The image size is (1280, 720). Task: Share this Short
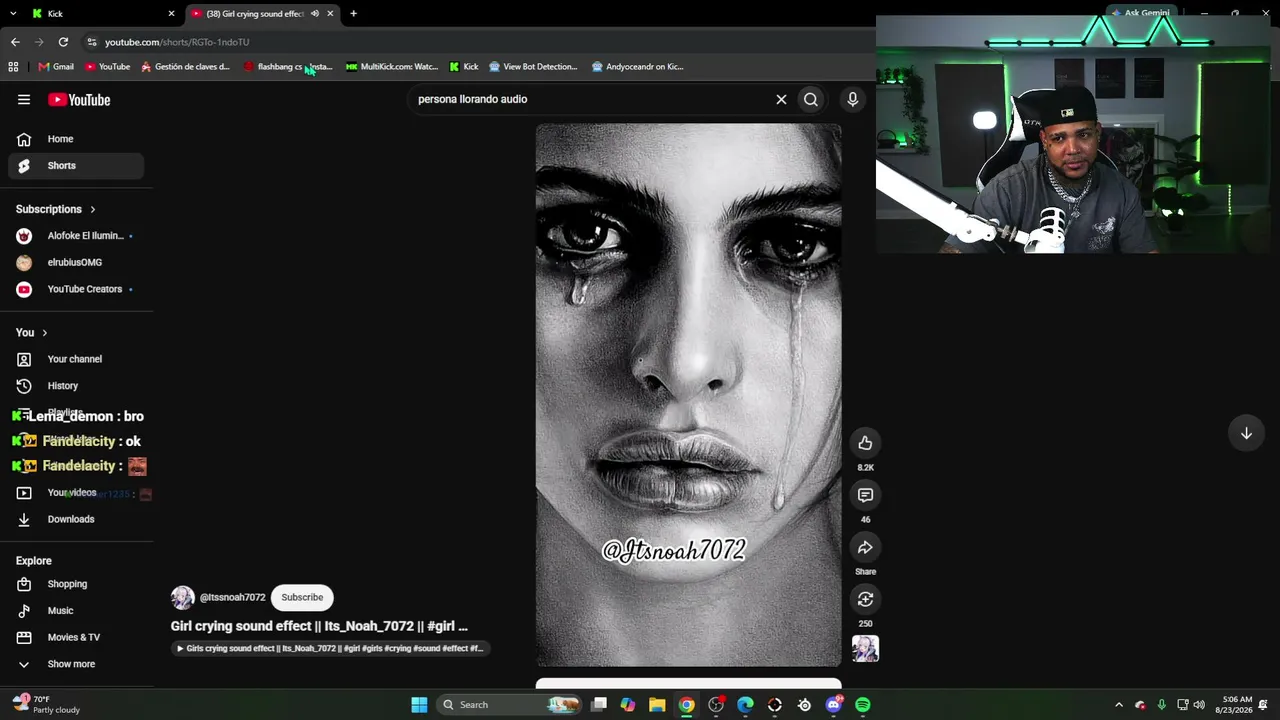[x=865, y=547]
